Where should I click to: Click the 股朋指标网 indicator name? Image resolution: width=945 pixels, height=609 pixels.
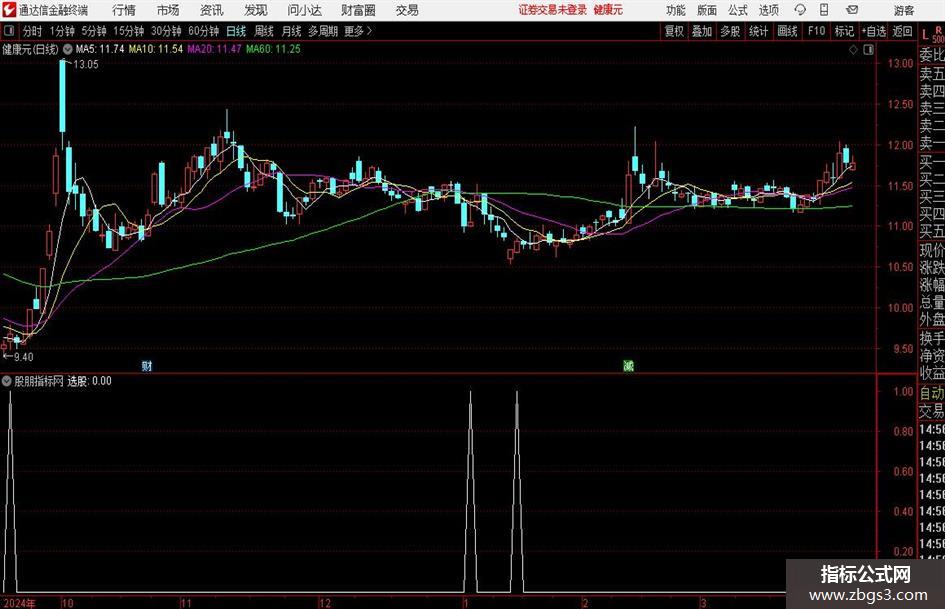click(x=39, y=381)
